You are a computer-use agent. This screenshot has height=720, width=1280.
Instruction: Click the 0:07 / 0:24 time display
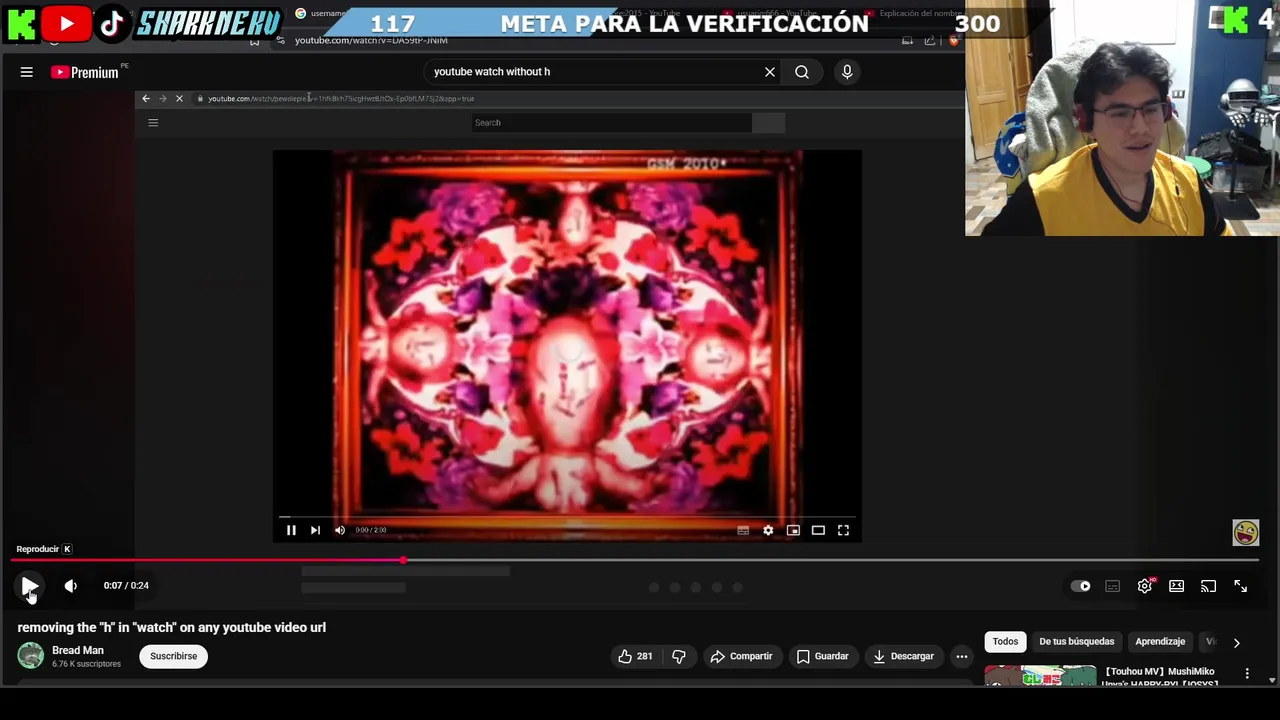pos(126,586)
